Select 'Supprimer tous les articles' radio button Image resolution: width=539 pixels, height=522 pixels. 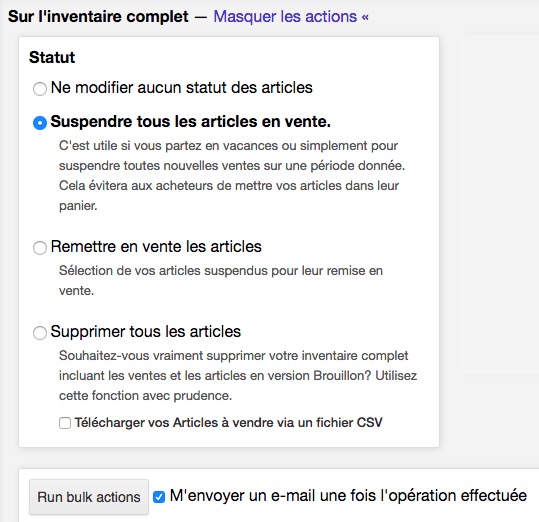[x=40, y=333]
